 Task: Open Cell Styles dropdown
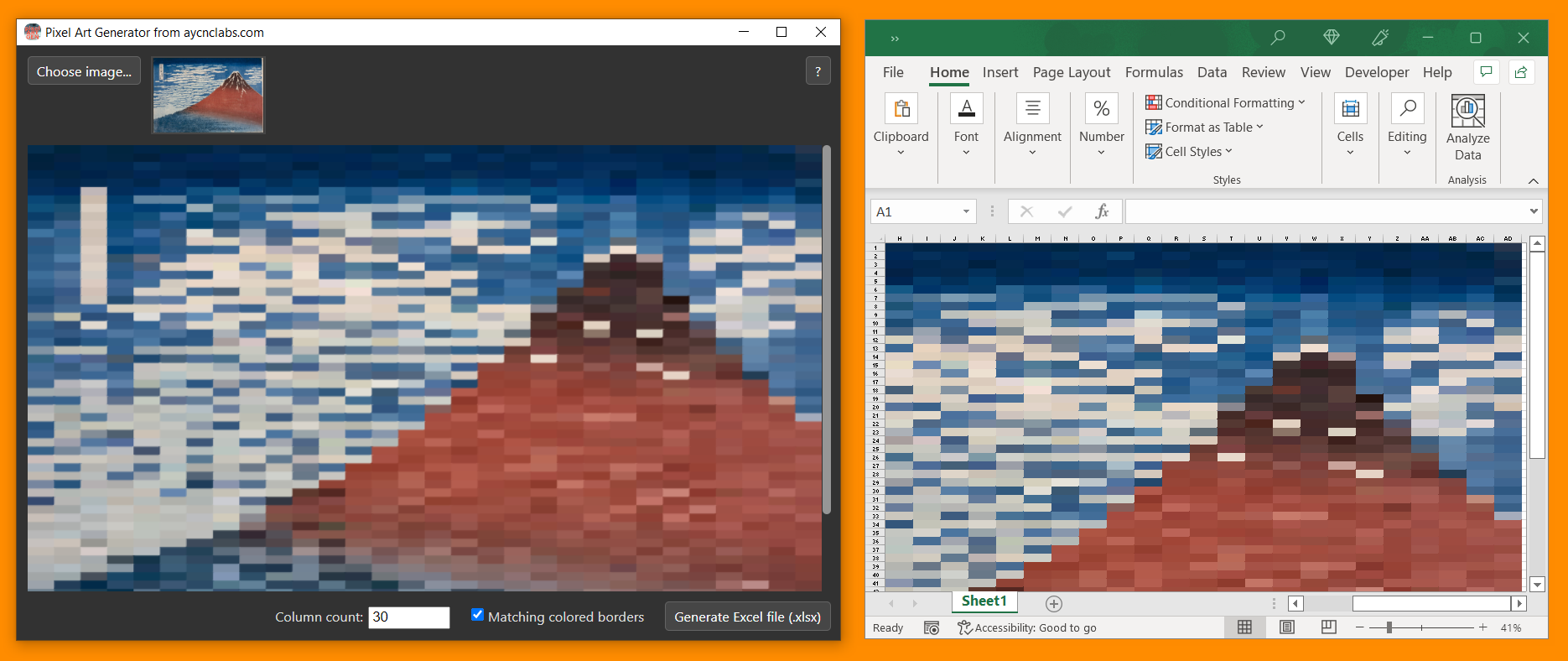(x=1189, y=151)
